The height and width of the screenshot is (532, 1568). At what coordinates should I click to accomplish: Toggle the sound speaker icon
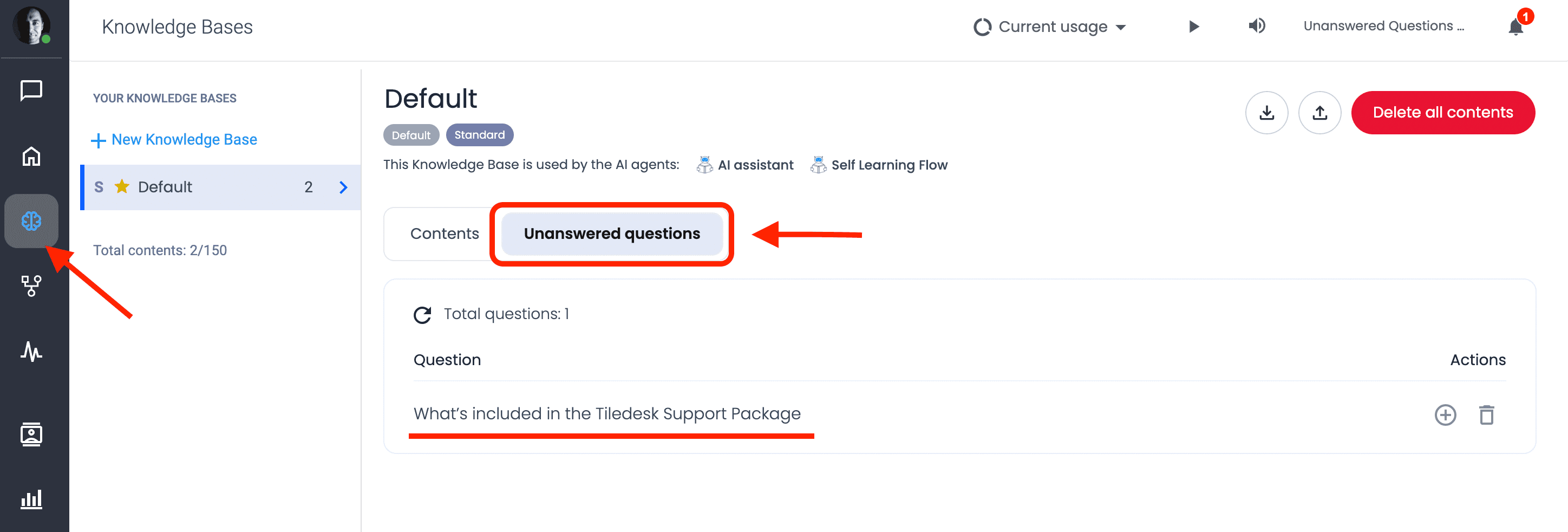point(1256,25)
